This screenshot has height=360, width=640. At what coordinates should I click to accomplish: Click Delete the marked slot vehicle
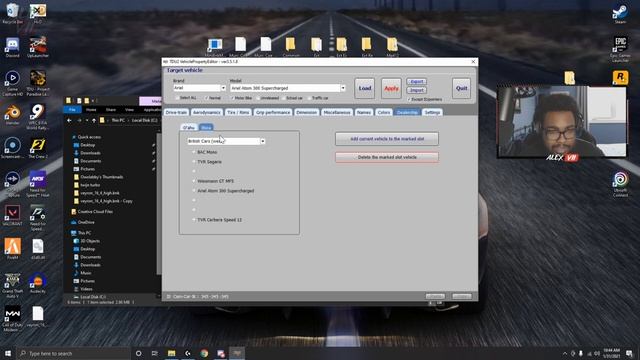click(387, 157)
